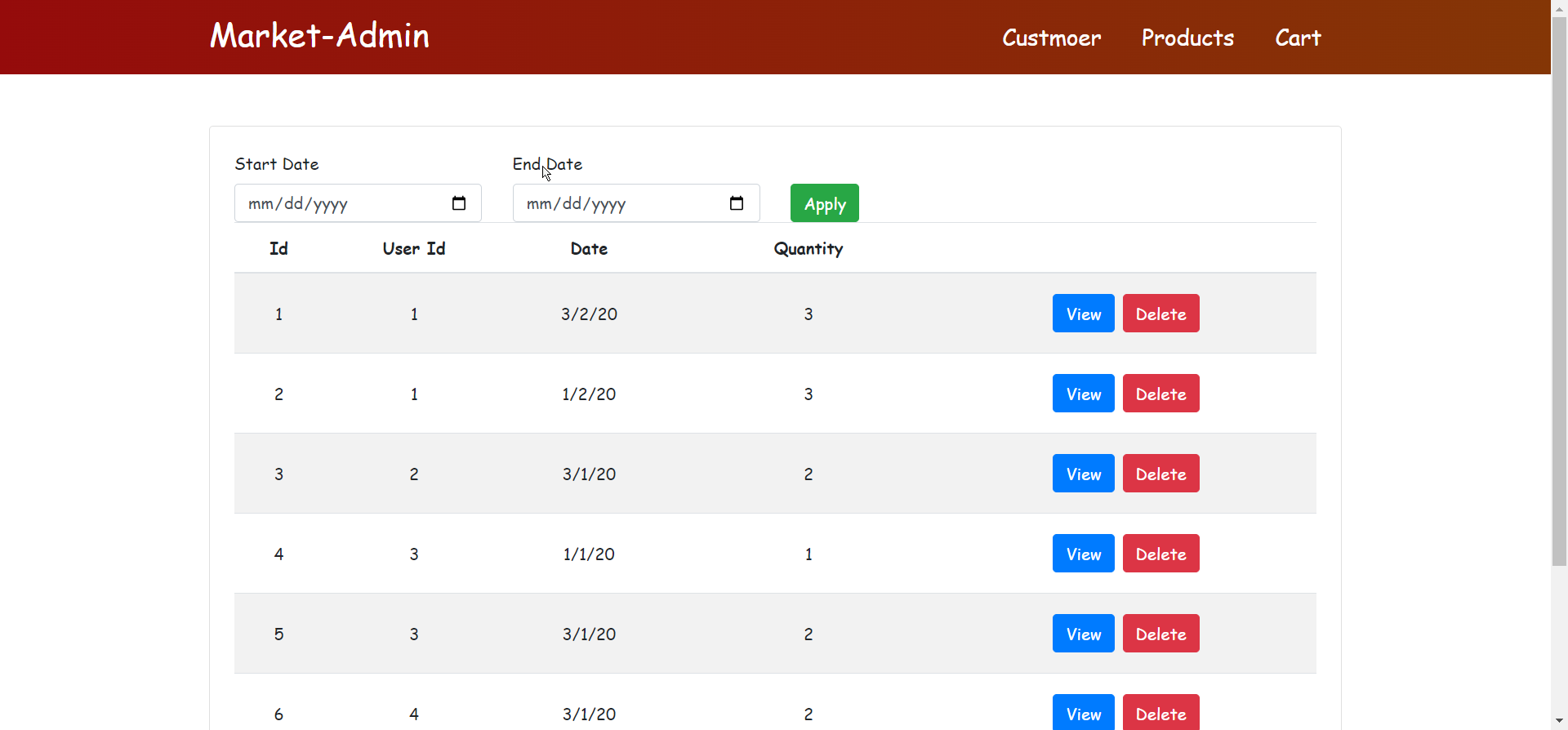The width and height of the screenshot is (1568, 730).
Task: Go to the Products page
Action: [1187, 38]
